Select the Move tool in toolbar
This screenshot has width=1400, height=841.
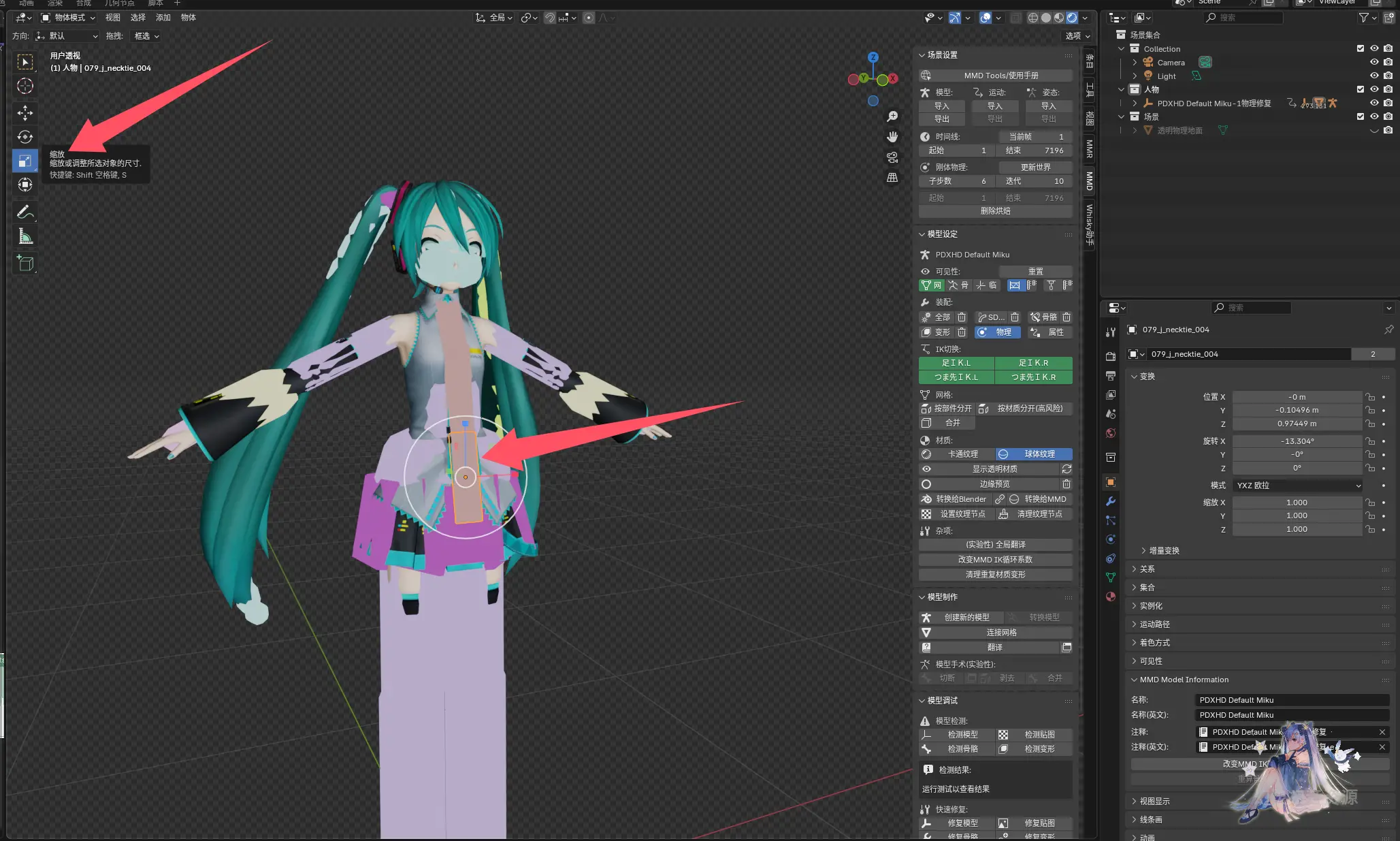pos(25,112)
